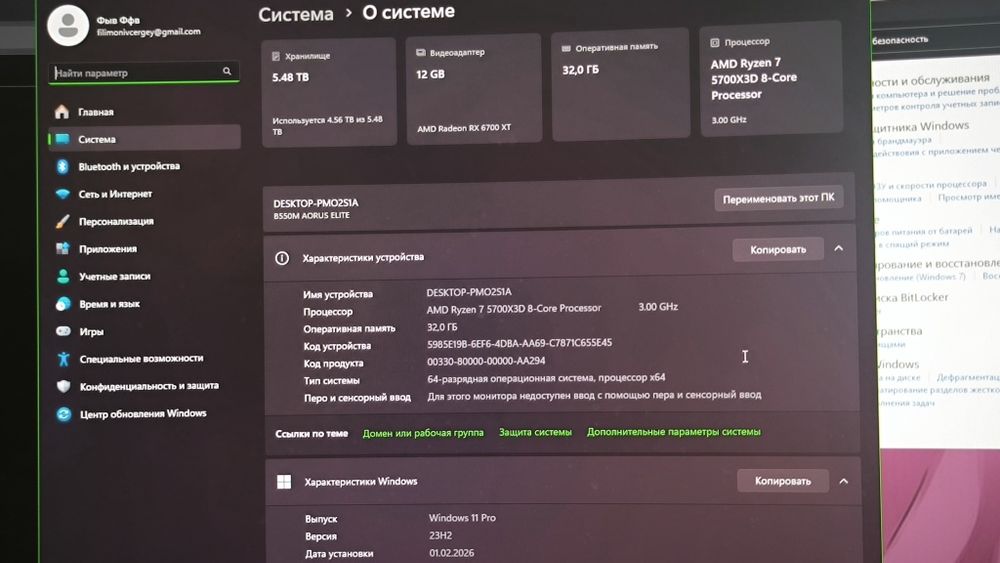
Task: Click Версия value 23H2
Action: click(441, 536)
